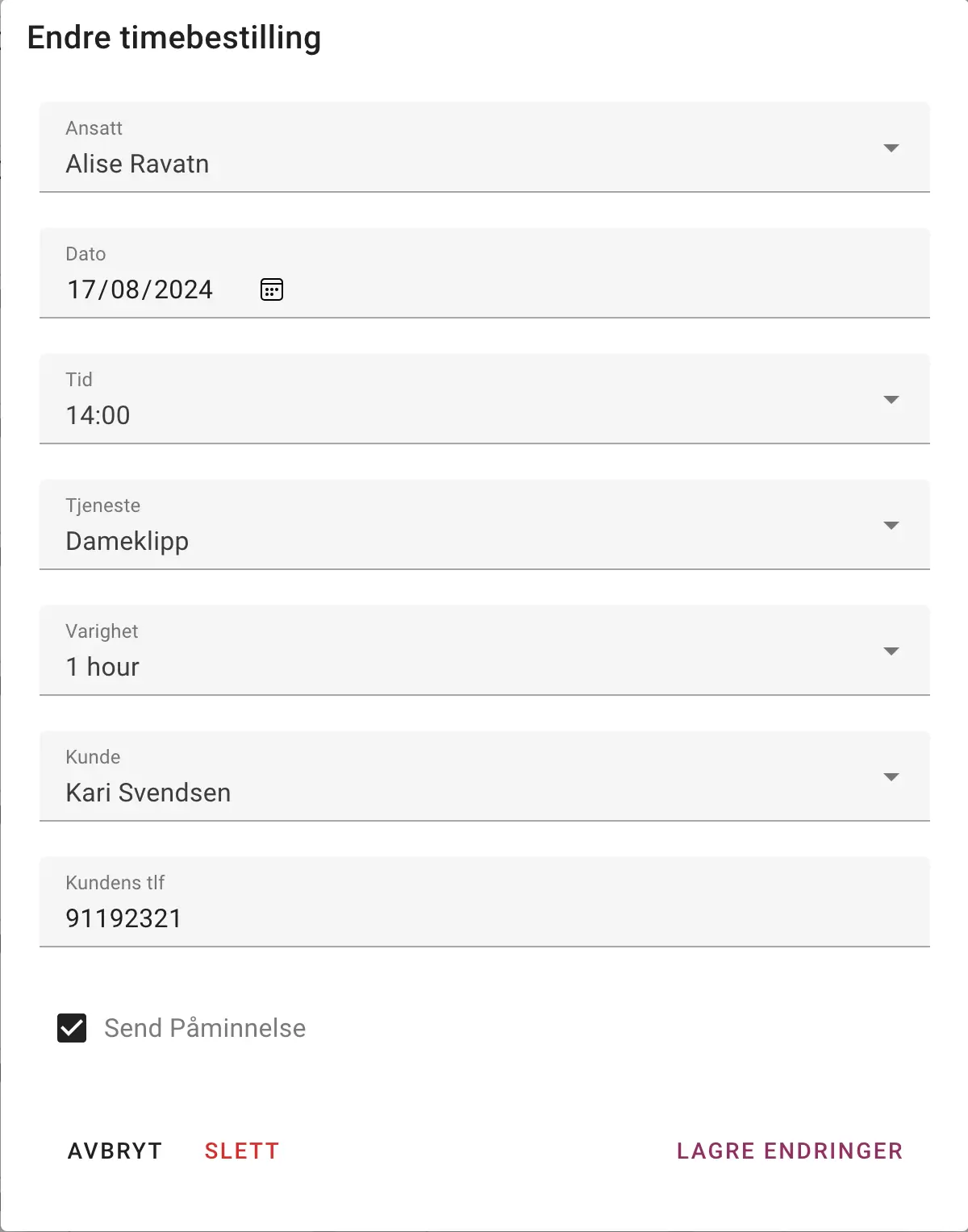Open the calendar date picker icon

(272, 289)
